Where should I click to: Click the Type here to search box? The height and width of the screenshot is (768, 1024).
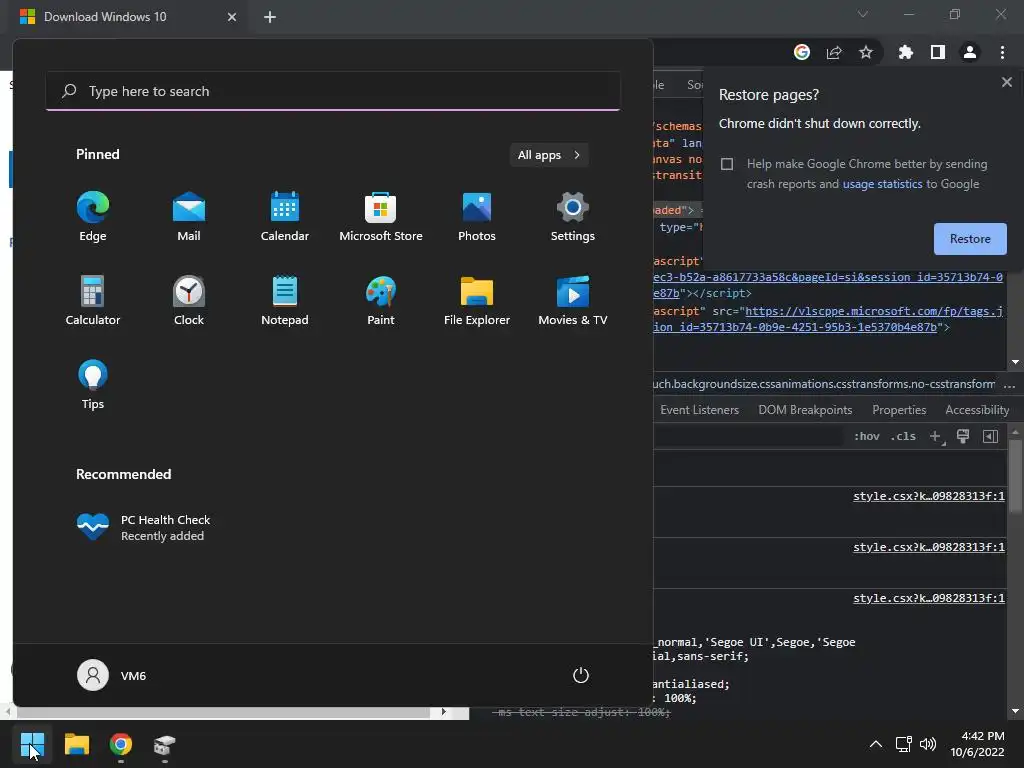[x=333, y=91]
